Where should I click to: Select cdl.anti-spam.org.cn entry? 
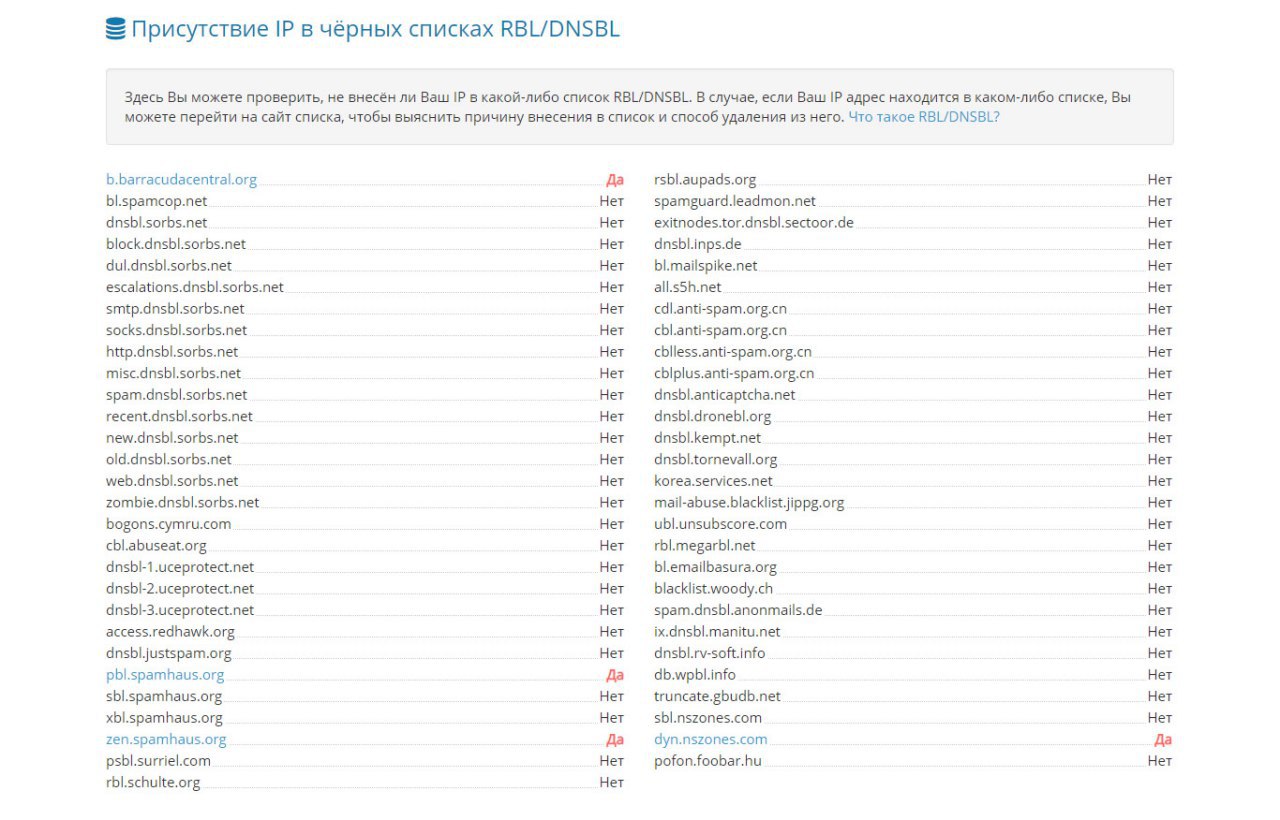coord(720,308)
